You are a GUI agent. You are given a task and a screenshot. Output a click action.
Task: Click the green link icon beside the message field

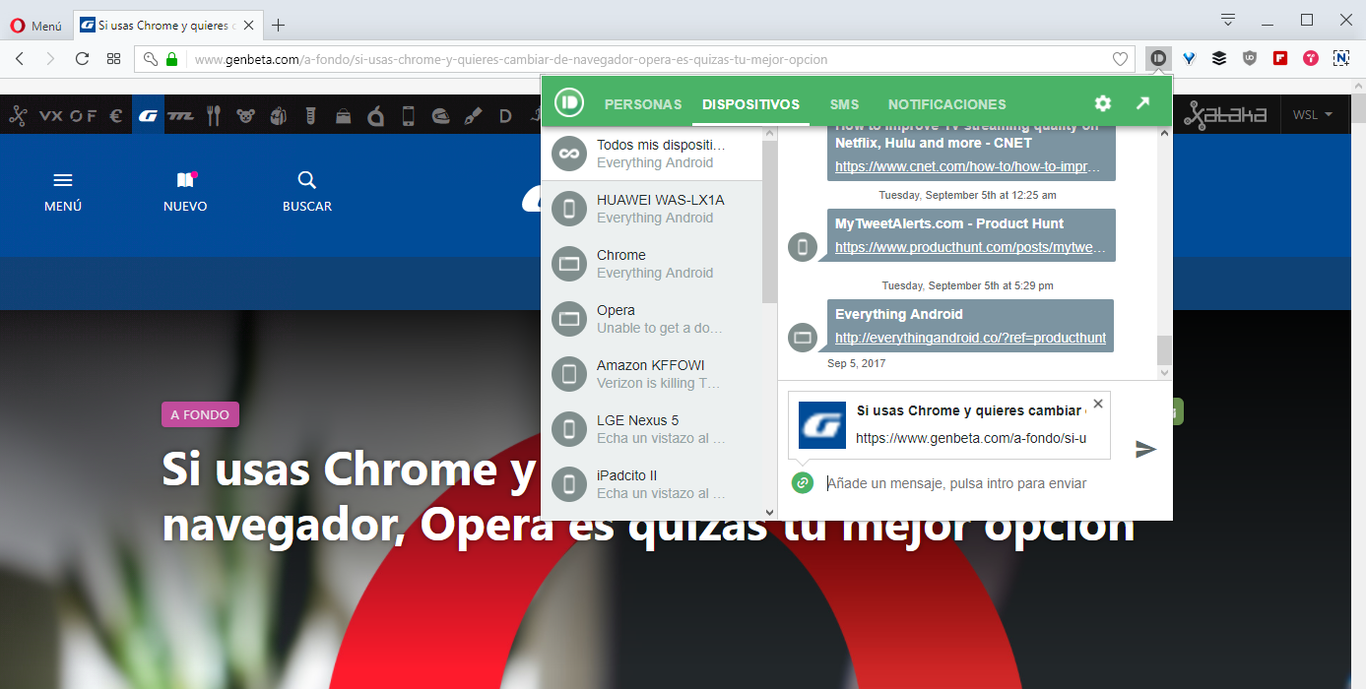803,483
